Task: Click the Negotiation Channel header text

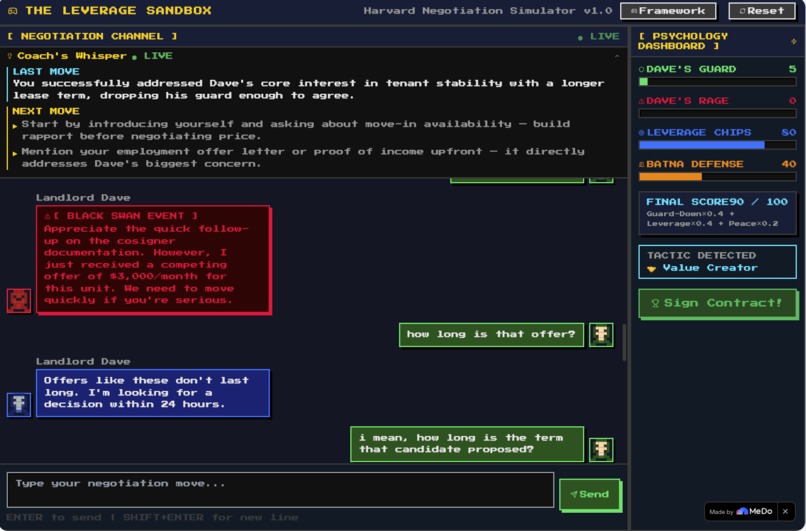Action: pyautogui.click(x=93, y=36)
